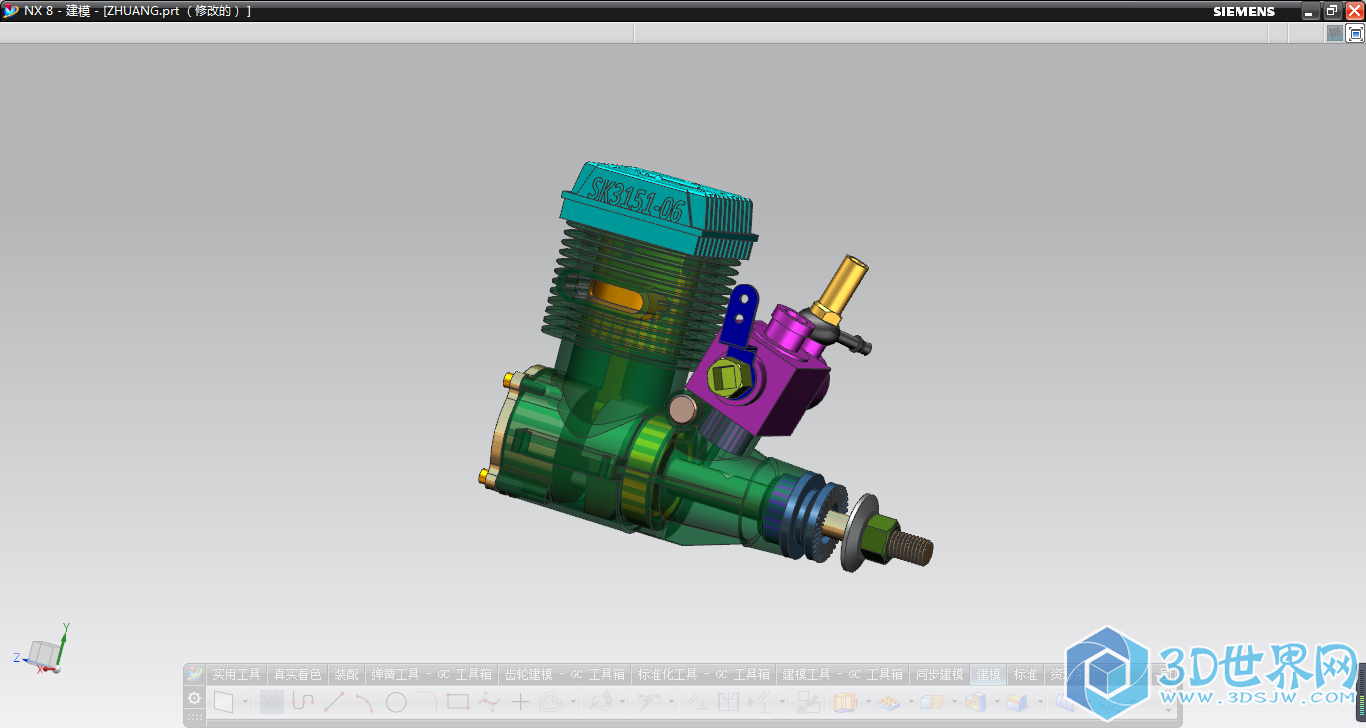This screenshot has height=728, width=1366.
Task: Expand the Inferred Dimensions dropdown arrow
Action: click(671, 701)
